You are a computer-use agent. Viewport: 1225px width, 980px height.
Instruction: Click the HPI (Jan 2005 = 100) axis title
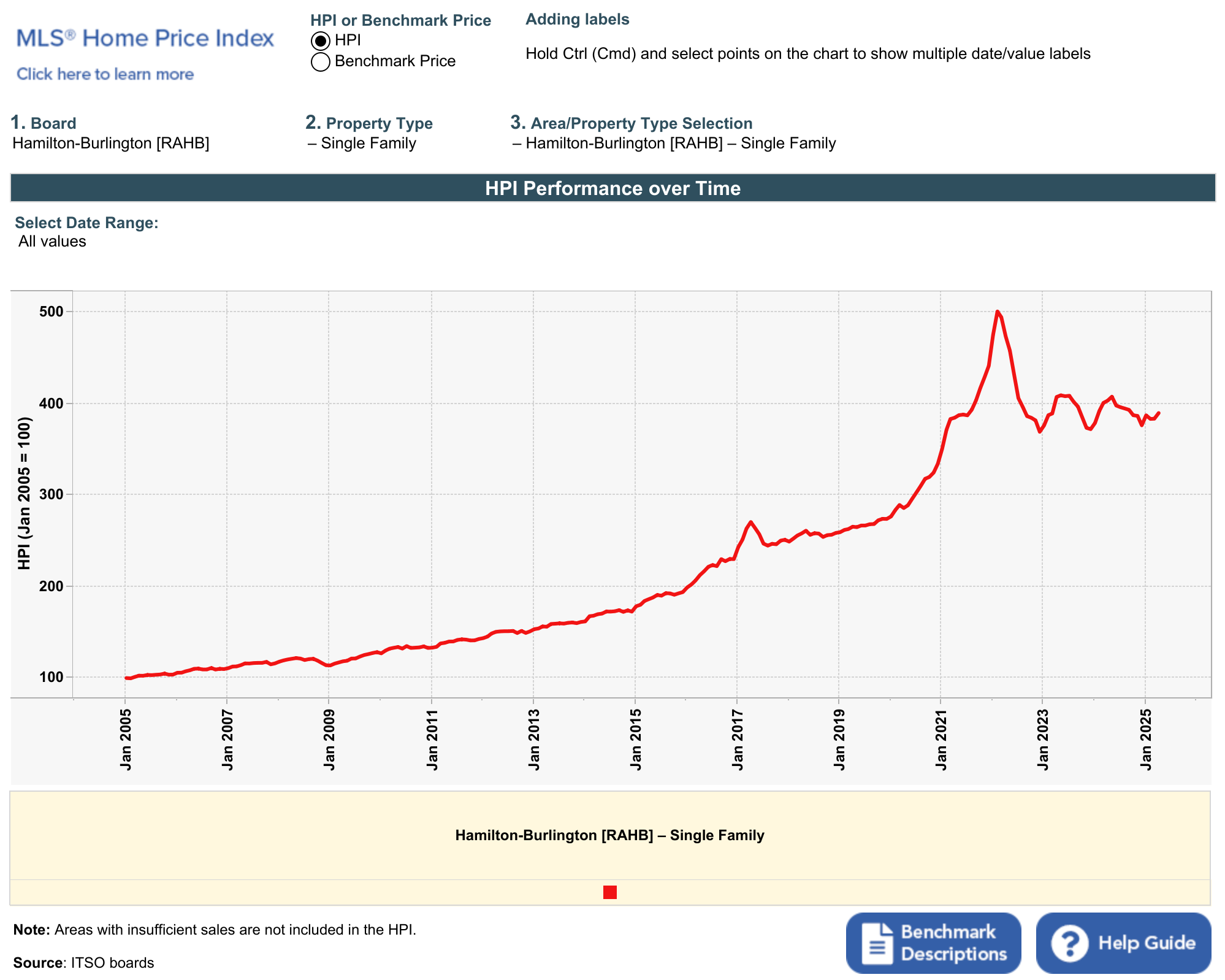[x=24, y=493]
